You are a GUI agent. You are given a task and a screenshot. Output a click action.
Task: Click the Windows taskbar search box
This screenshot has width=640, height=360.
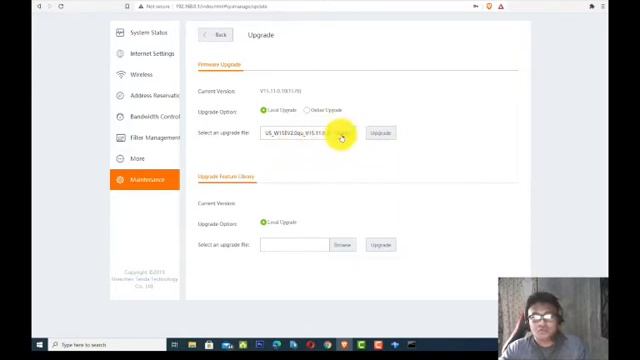point(107,345)
